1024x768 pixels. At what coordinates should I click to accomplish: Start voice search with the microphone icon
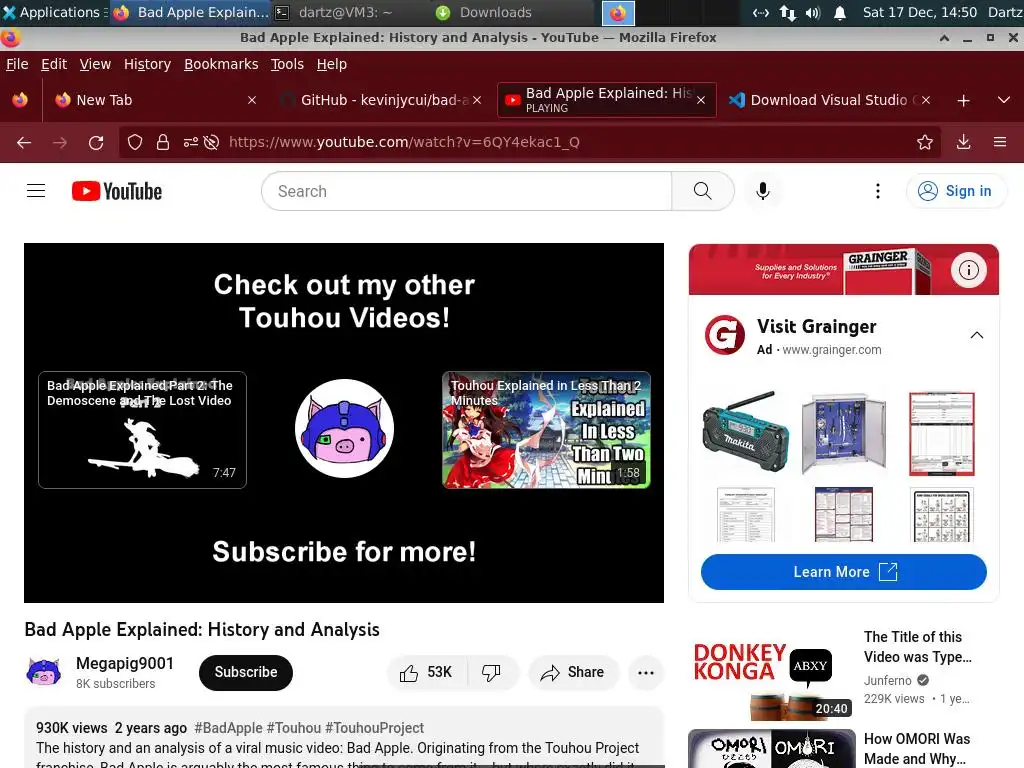coord(762,191)
